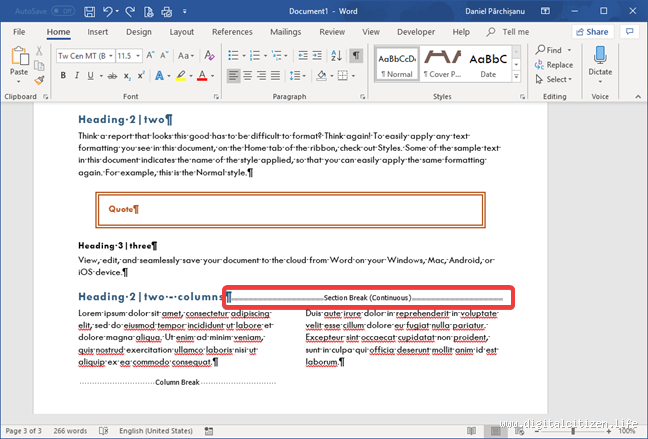Open the font size dropdown
Image resolution: width=648 pixels, height=439 pixels.
[140, 55]
